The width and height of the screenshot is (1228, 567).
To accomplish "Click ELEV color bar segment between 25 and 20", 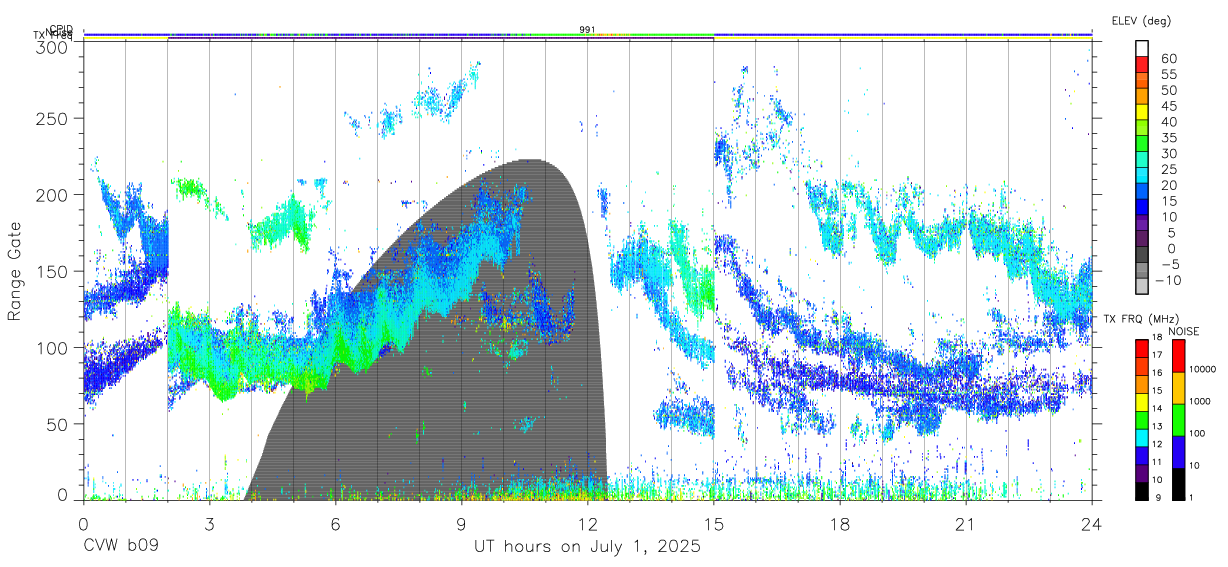I will coord(1142,175).
